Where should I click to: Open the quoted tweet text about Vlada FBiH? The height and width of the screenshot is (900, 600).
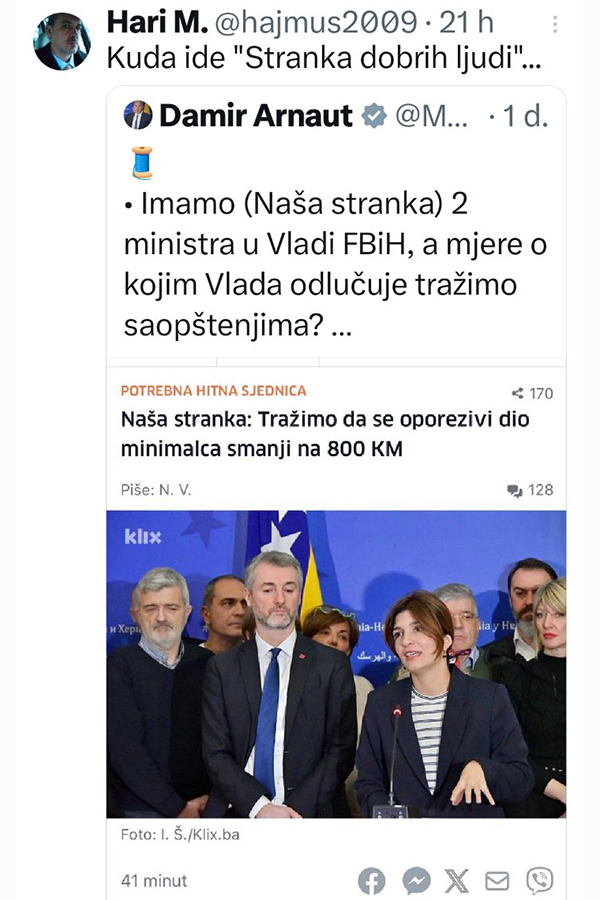pyautogui.click(x=335, y=264)
